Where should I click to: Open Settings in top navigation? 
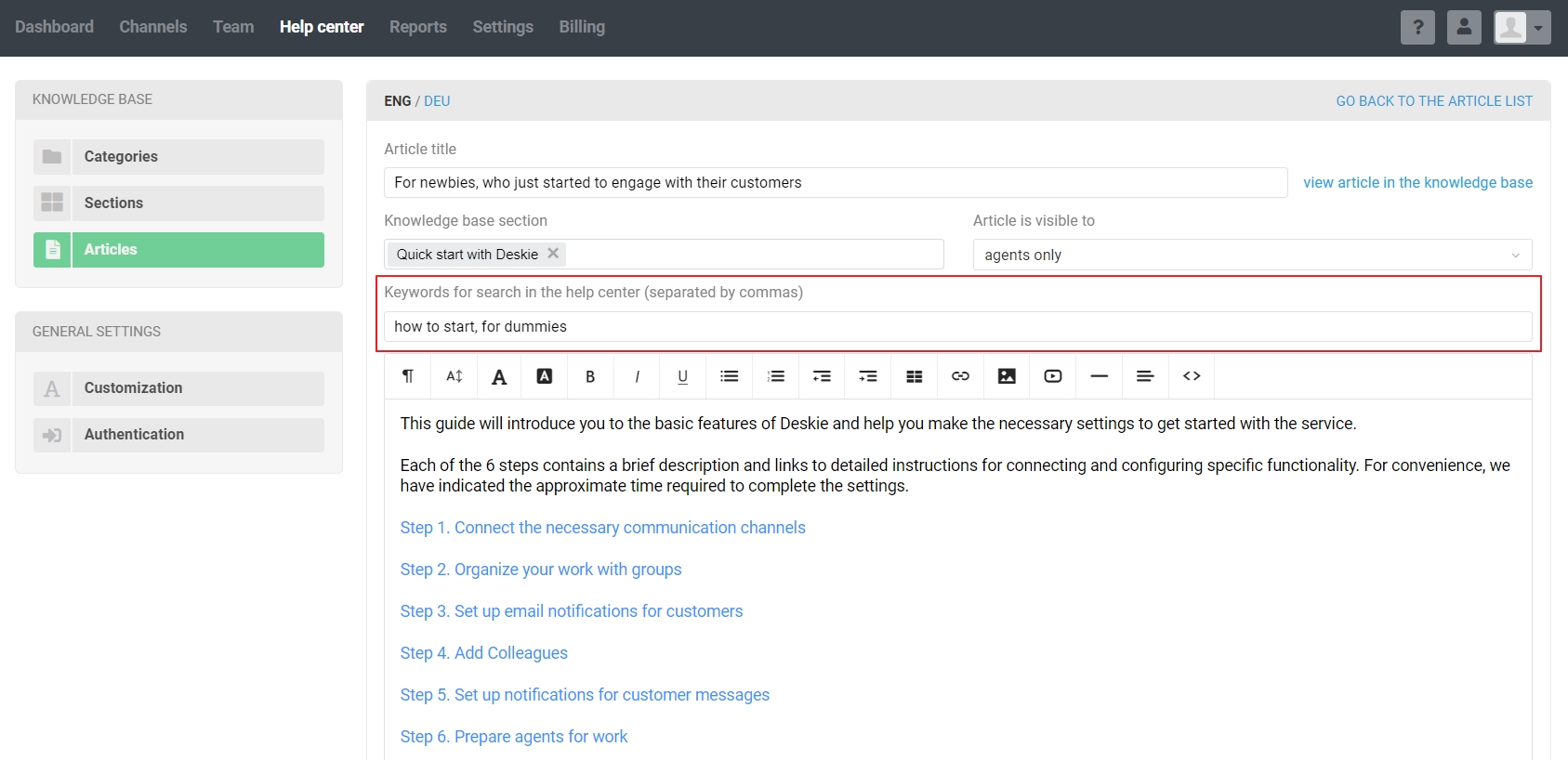click(503, 27)
